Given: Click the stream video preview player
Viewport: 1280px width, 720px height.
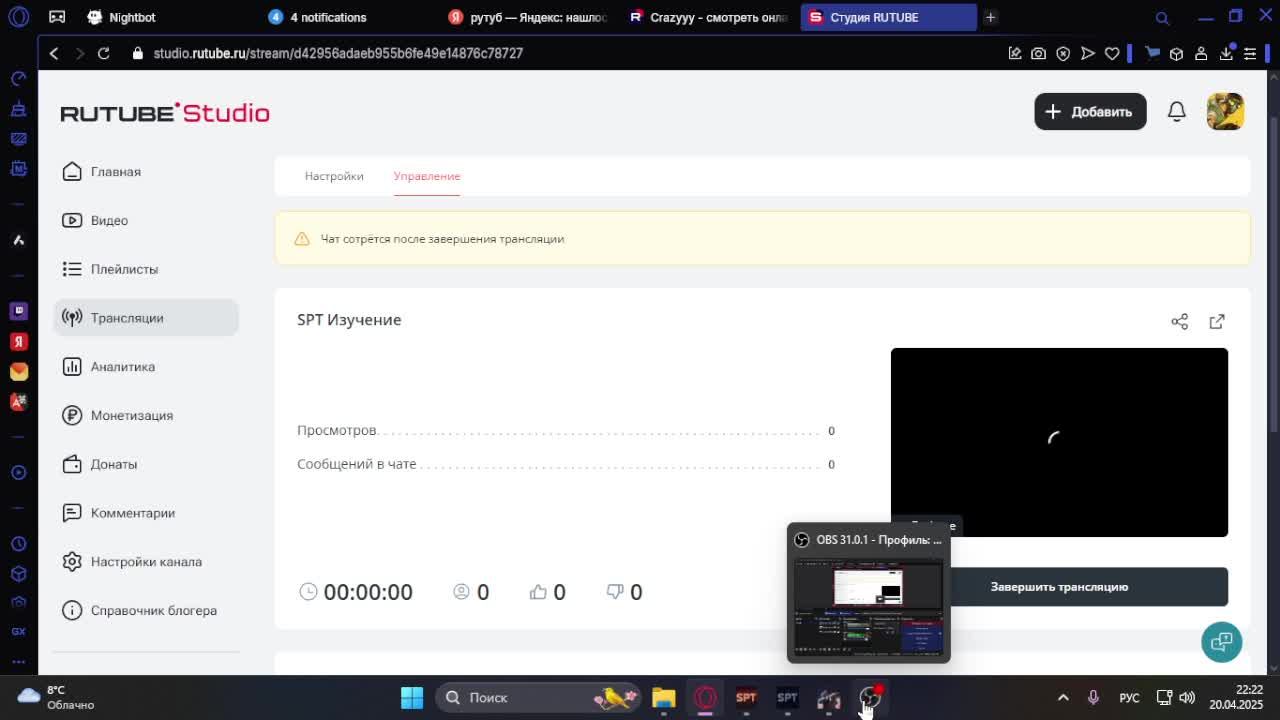Looking at the screenshot, I should pyautogui.click(x=1059, y=442).
